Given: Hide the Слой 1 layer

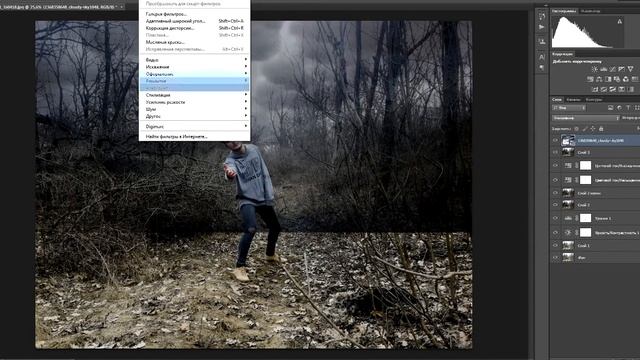Looking at the screenshot, I should point(555,245).
